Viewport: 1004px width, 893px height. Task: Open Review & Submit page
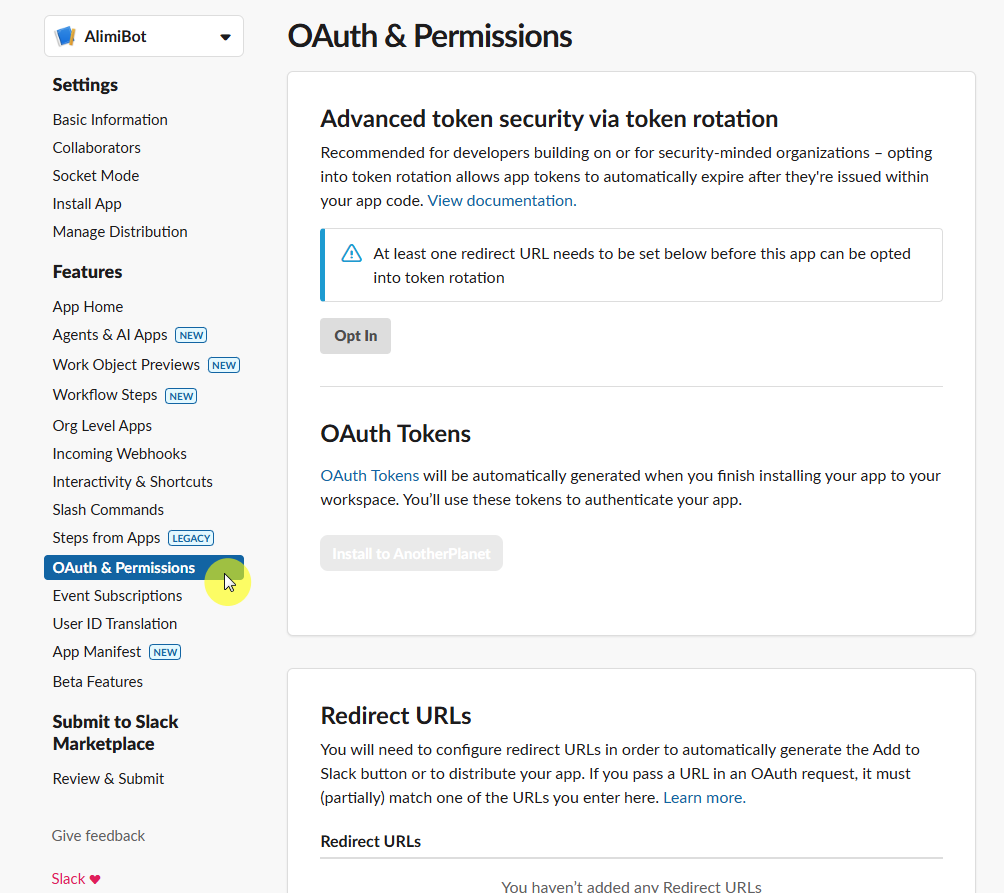[x=108, y=779]
